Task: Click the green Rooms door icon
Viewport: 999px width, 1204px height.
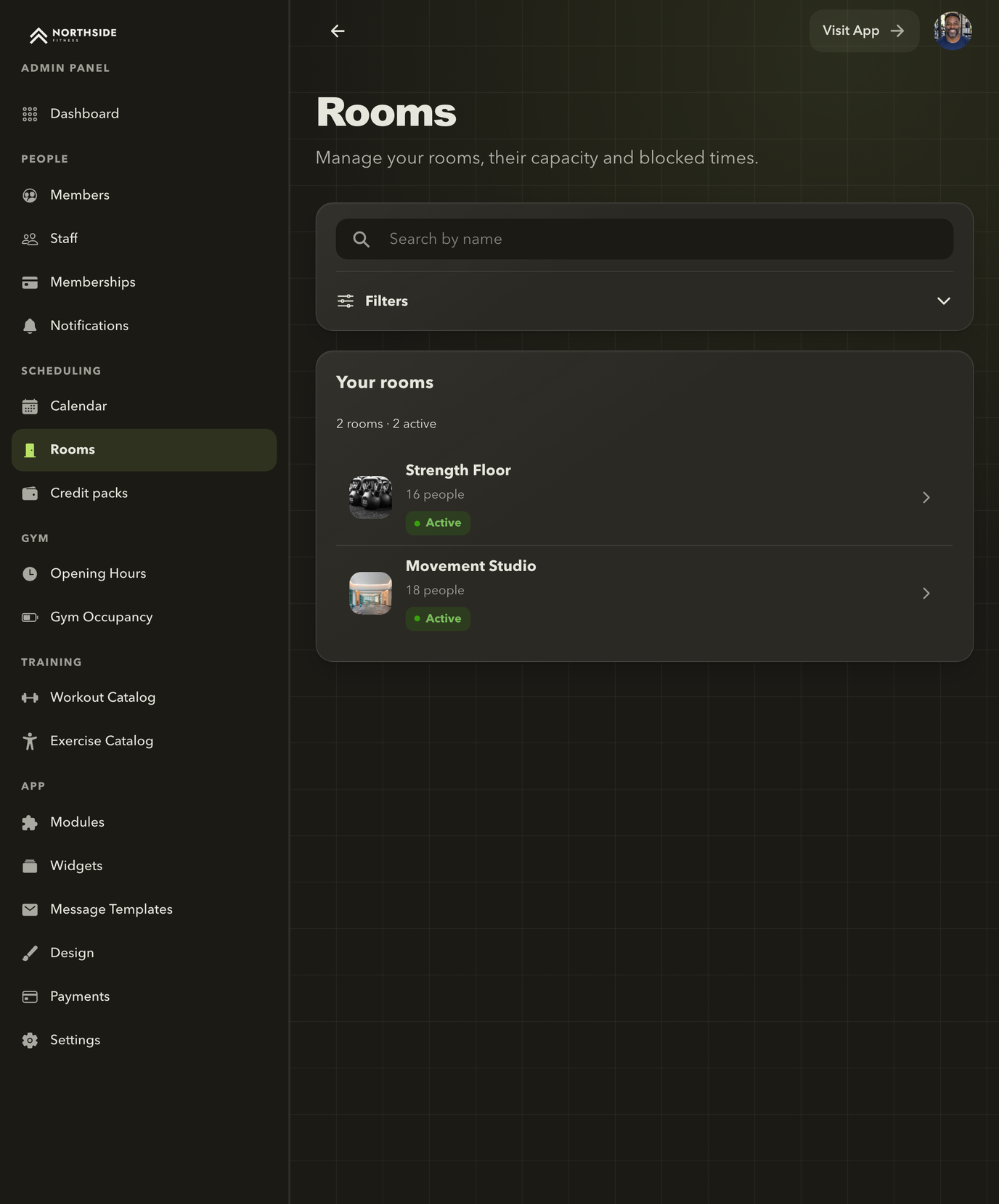Action: 30,450
